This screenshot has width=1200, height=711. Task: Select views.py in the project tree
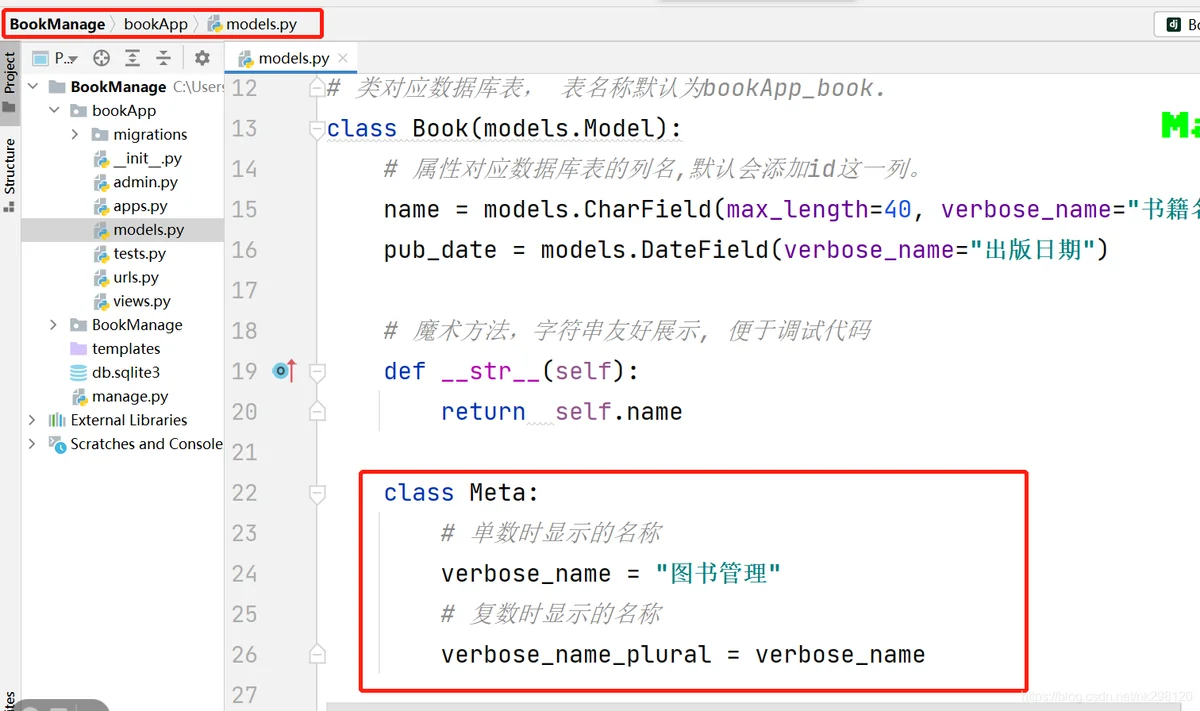(x=123, y=301)
